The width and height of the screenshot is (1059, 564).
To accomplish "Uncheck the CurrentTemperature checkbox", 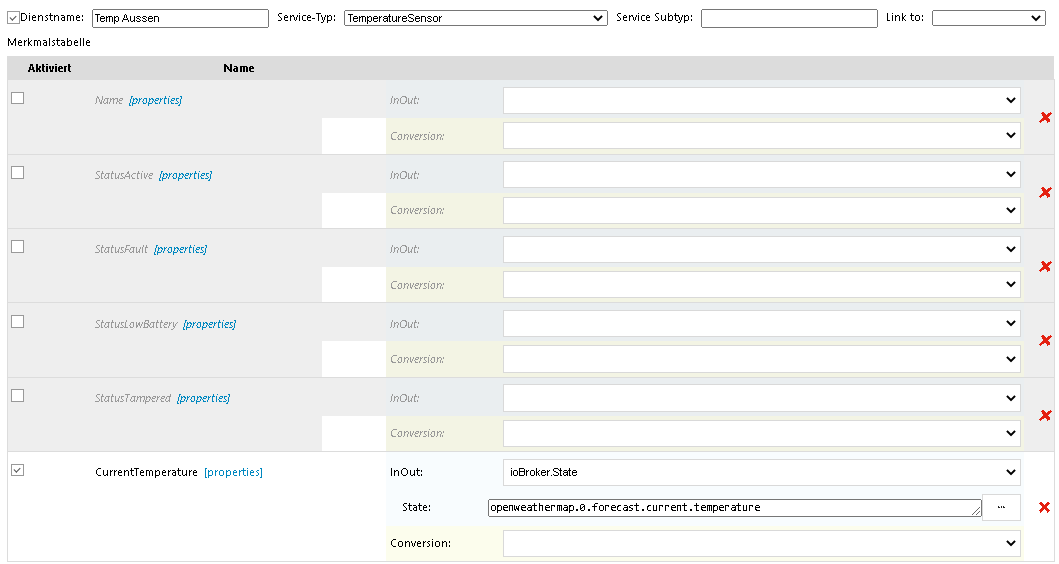I will tap(17, 470).
